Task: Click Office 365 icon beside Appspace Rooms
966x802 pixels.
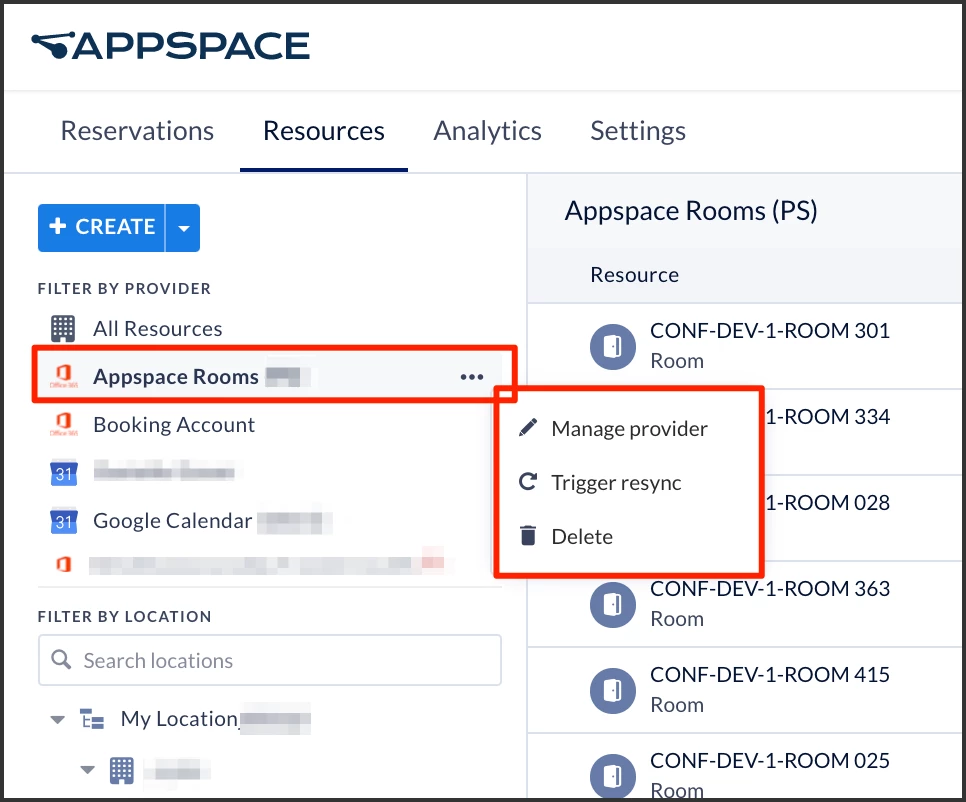Action: click(x=63, y=375)
